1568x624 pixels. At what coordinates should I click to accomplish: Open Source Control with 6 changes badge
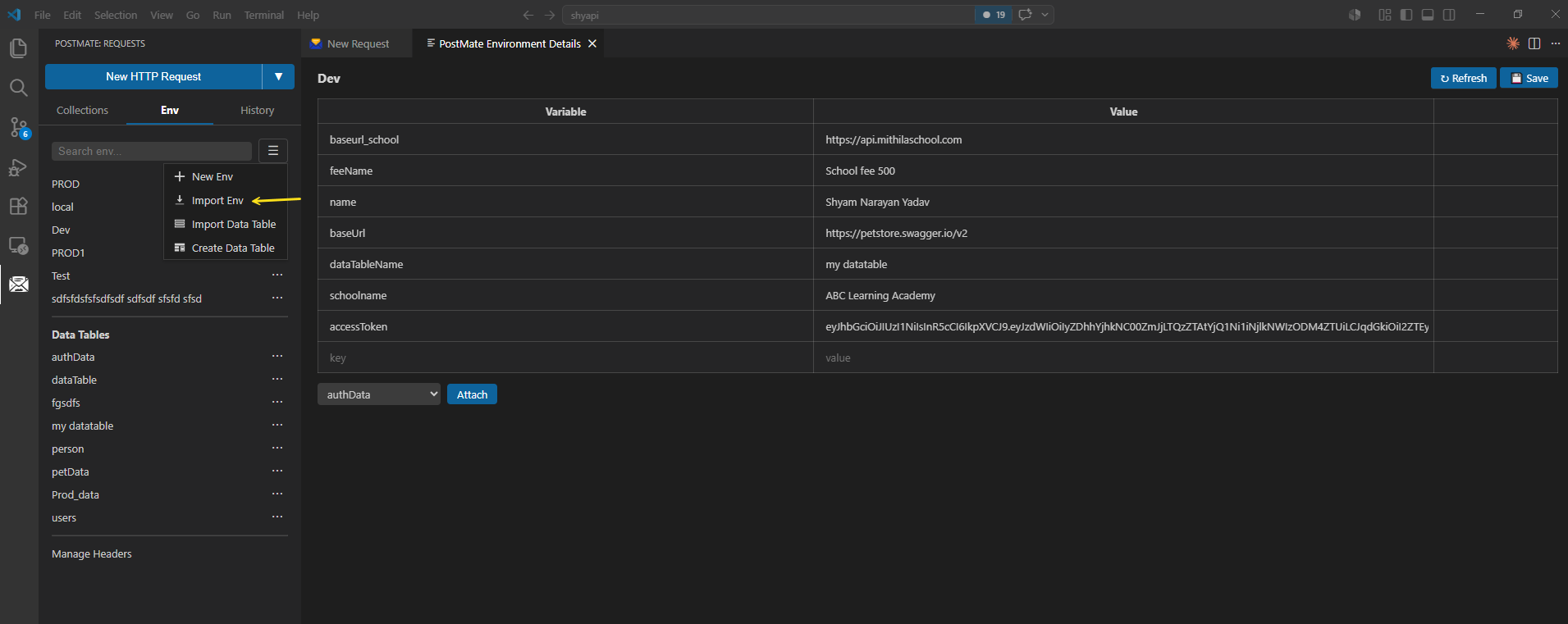click(18, 127)
